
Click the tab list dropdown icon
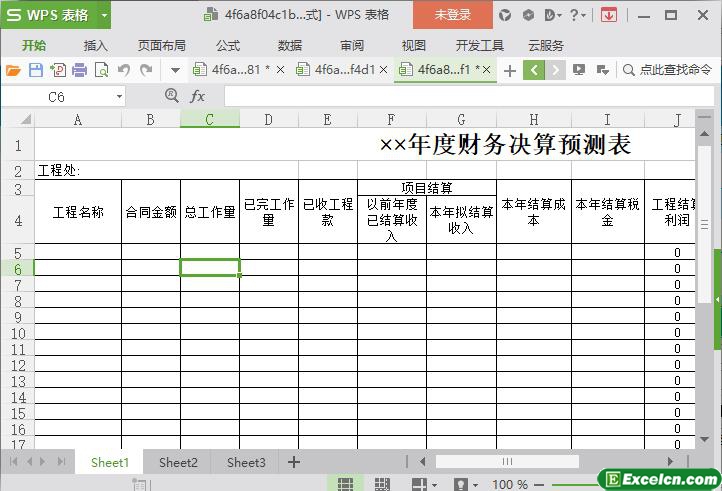603,70
